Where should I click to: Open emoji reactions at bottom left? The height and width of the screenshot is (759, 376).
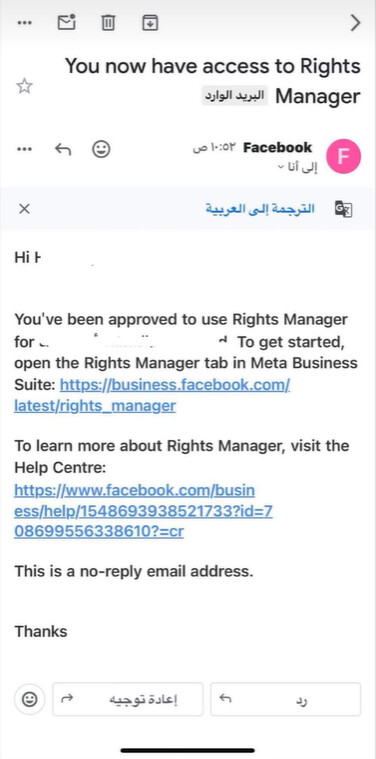30,699
